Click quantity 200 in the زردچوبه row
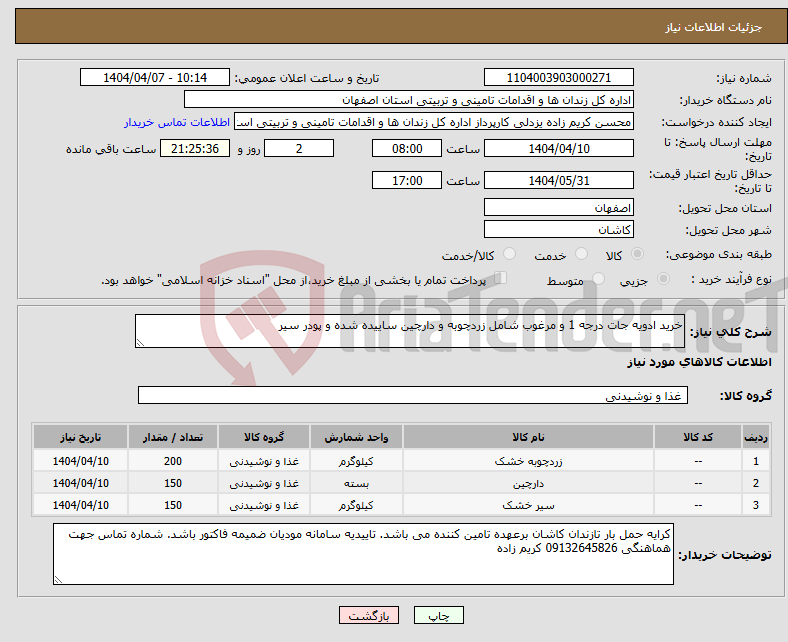This screenshot has height=642, width=788. pyautogui.click(x=173, y=461)
